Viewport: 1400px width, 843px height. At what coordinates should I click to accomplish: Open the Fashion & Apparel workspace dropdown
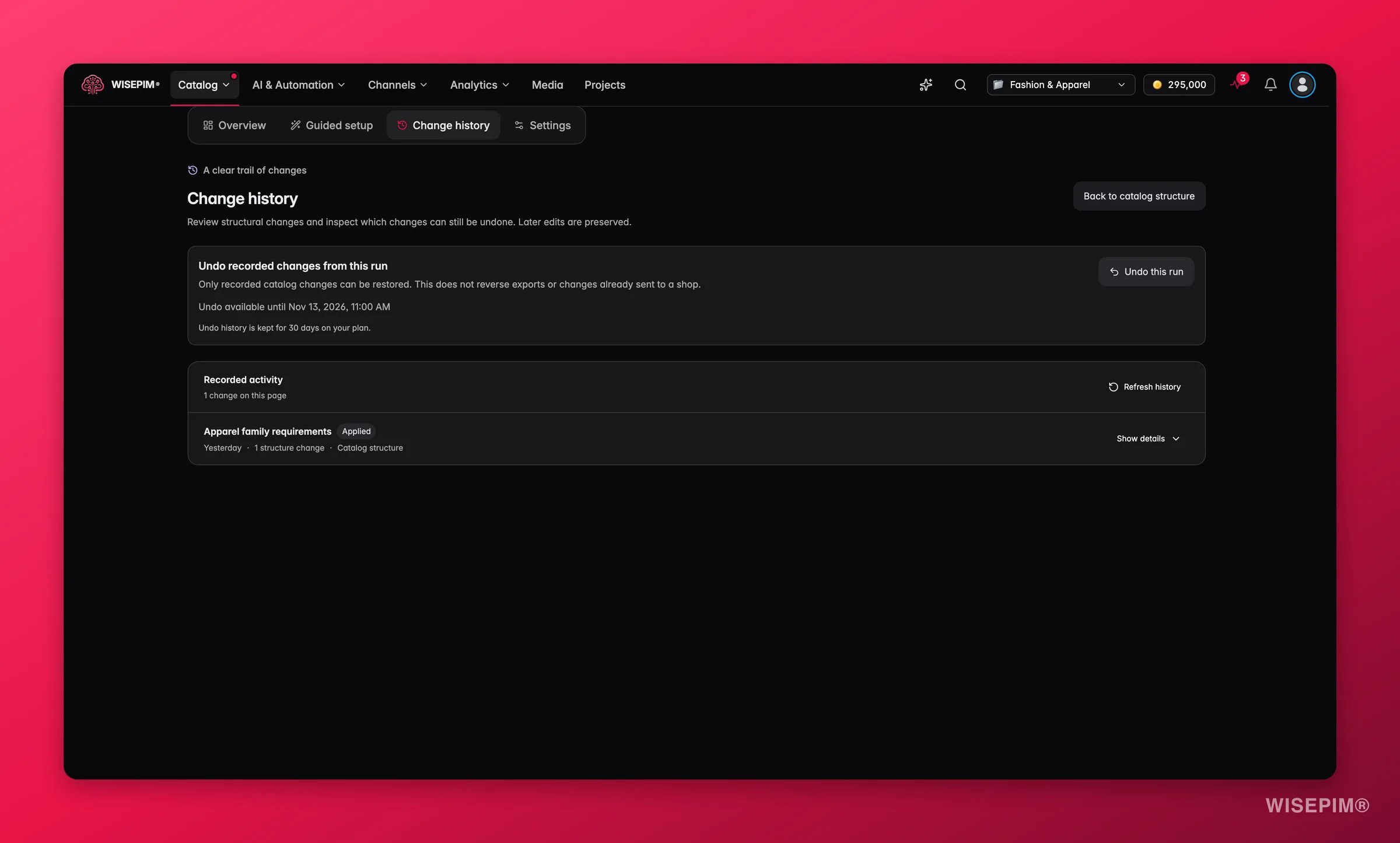click(1060, 85)
